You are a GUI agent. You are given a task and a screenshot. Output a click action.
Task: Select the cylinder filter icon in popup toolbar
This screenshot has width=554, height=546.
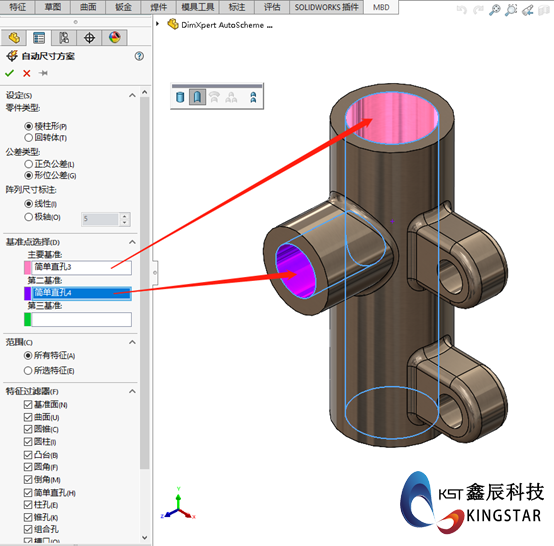(180, 97)
